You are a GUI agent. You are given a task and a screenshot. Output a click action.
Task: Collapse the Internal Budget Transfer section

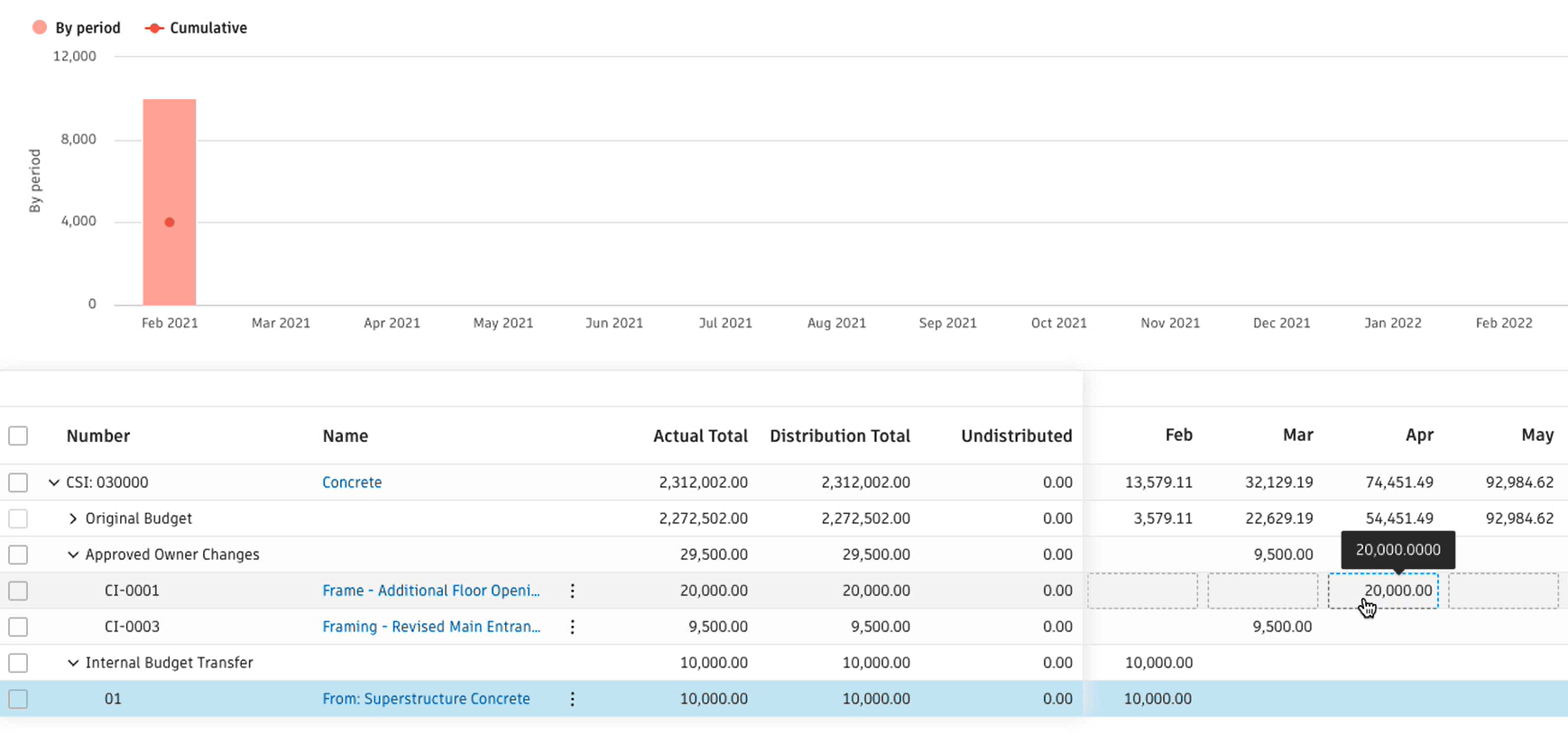point(73,663)
